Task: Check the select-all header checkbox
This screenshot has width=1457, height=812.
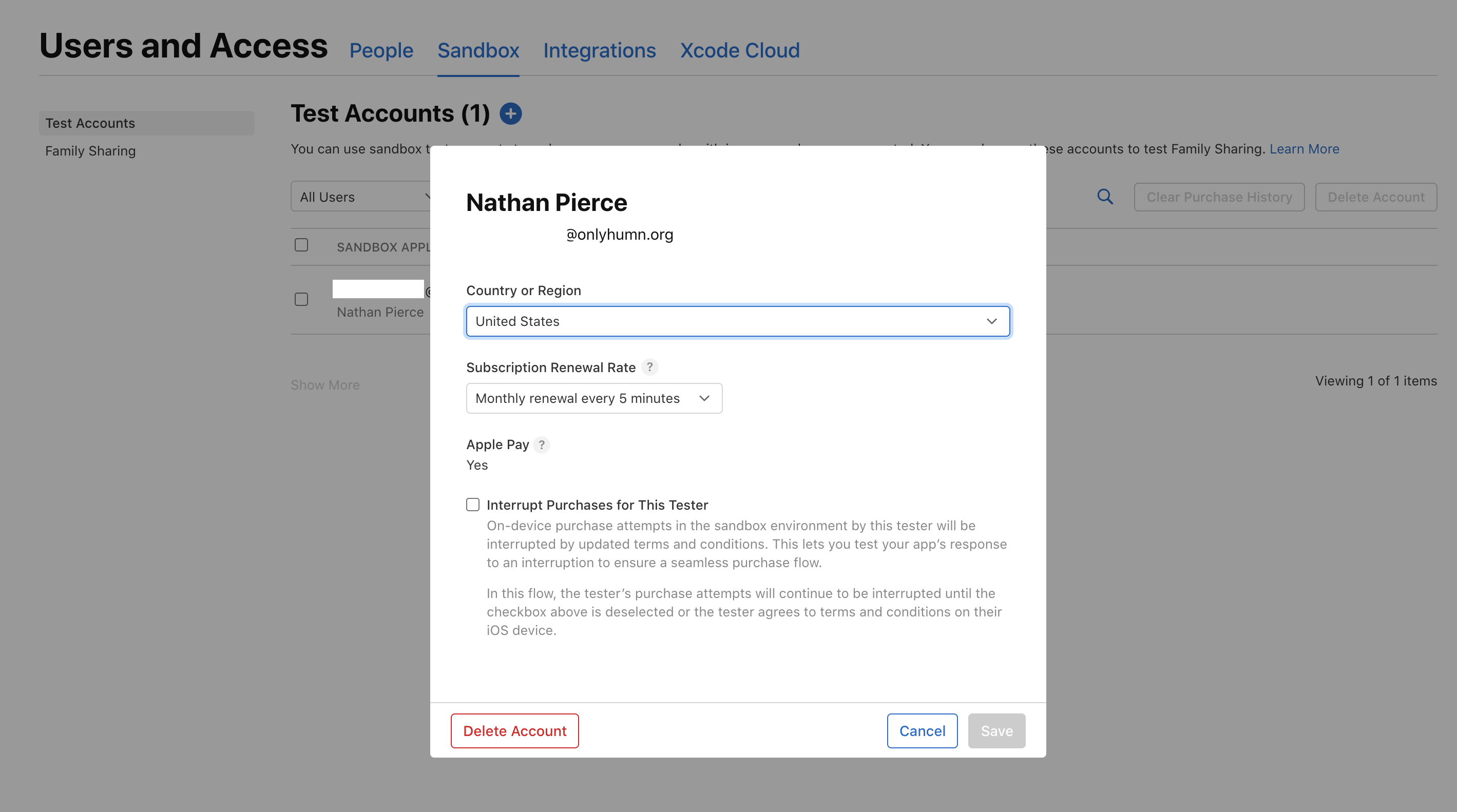Action: coord(301,245)
